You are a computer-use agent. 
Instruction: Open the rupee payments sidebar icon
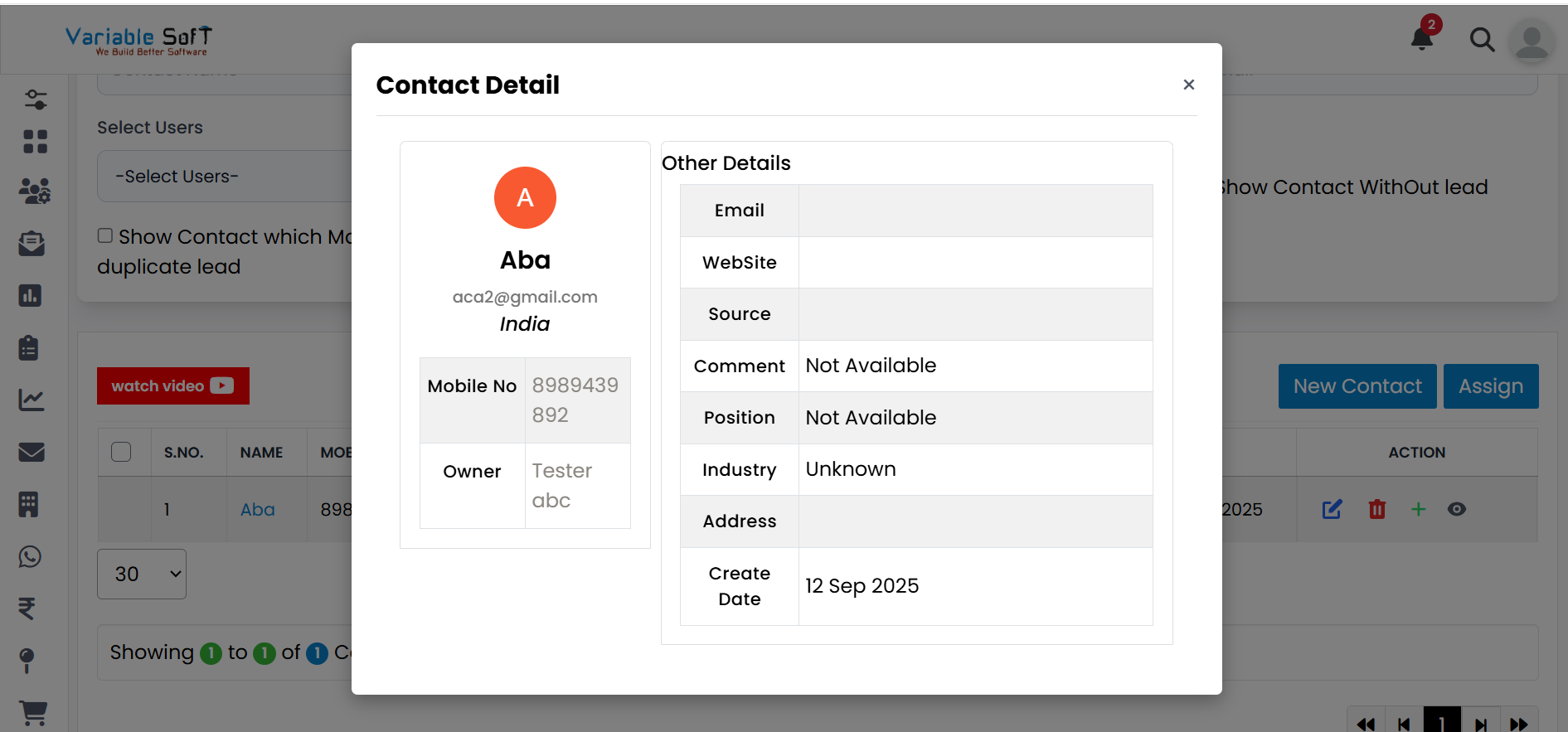(x=27, y=608)
